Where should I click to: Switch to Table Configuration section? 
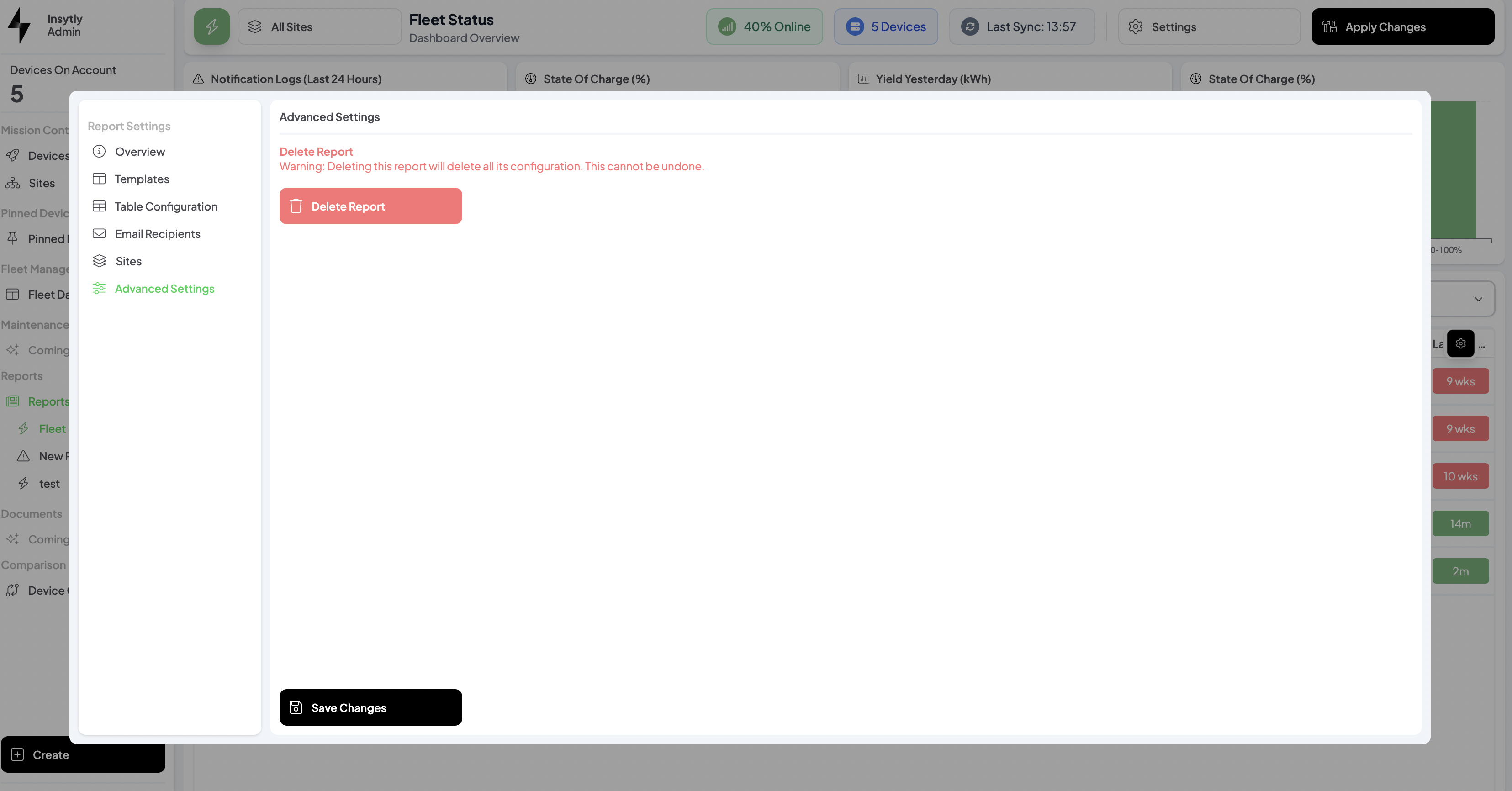pyautogui.click(x=165, y=206)
